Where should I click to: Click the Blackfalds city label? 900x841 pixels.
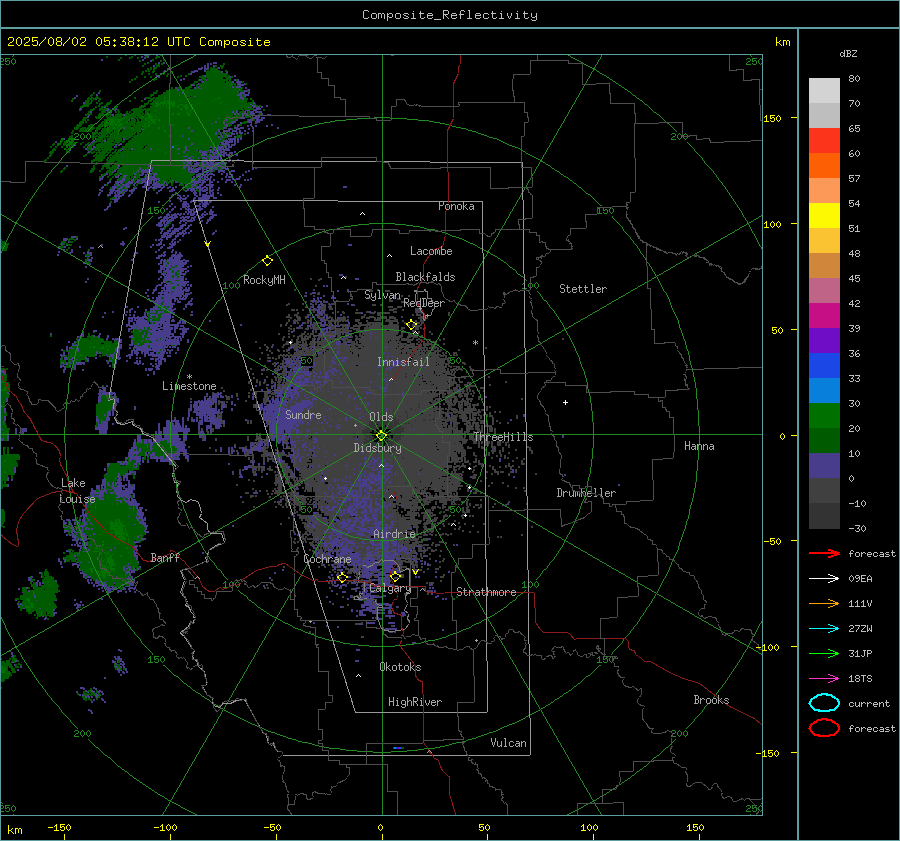pyautogui.click(x=425, y=277)
